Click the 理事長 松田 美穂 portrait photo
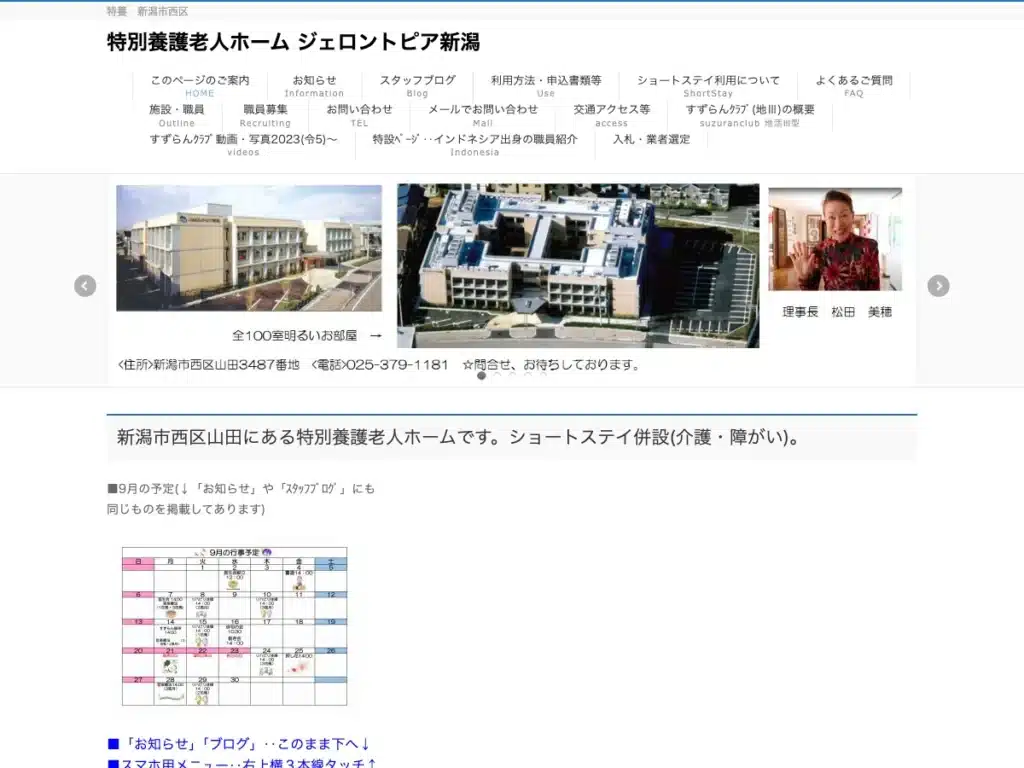This screenshot has height=768, width=1024. click(835, 239)
